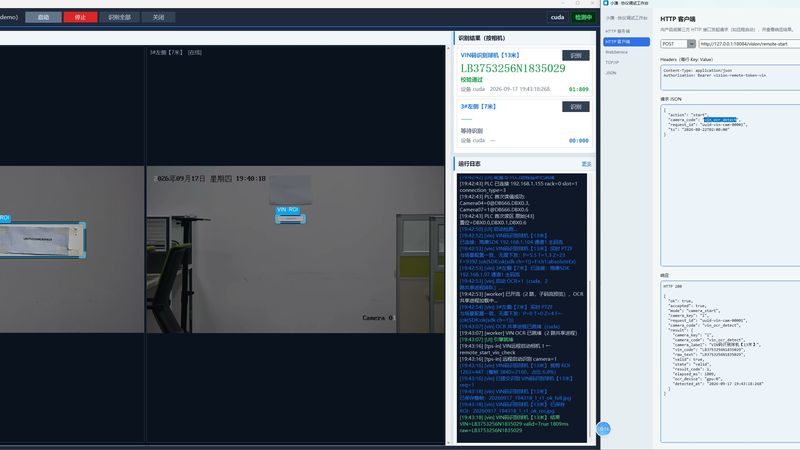Click the ROI-boxed paper label in left feed
Image resolution: width=800 pixels, height=450 pixels.
click(x=42, y=240)
